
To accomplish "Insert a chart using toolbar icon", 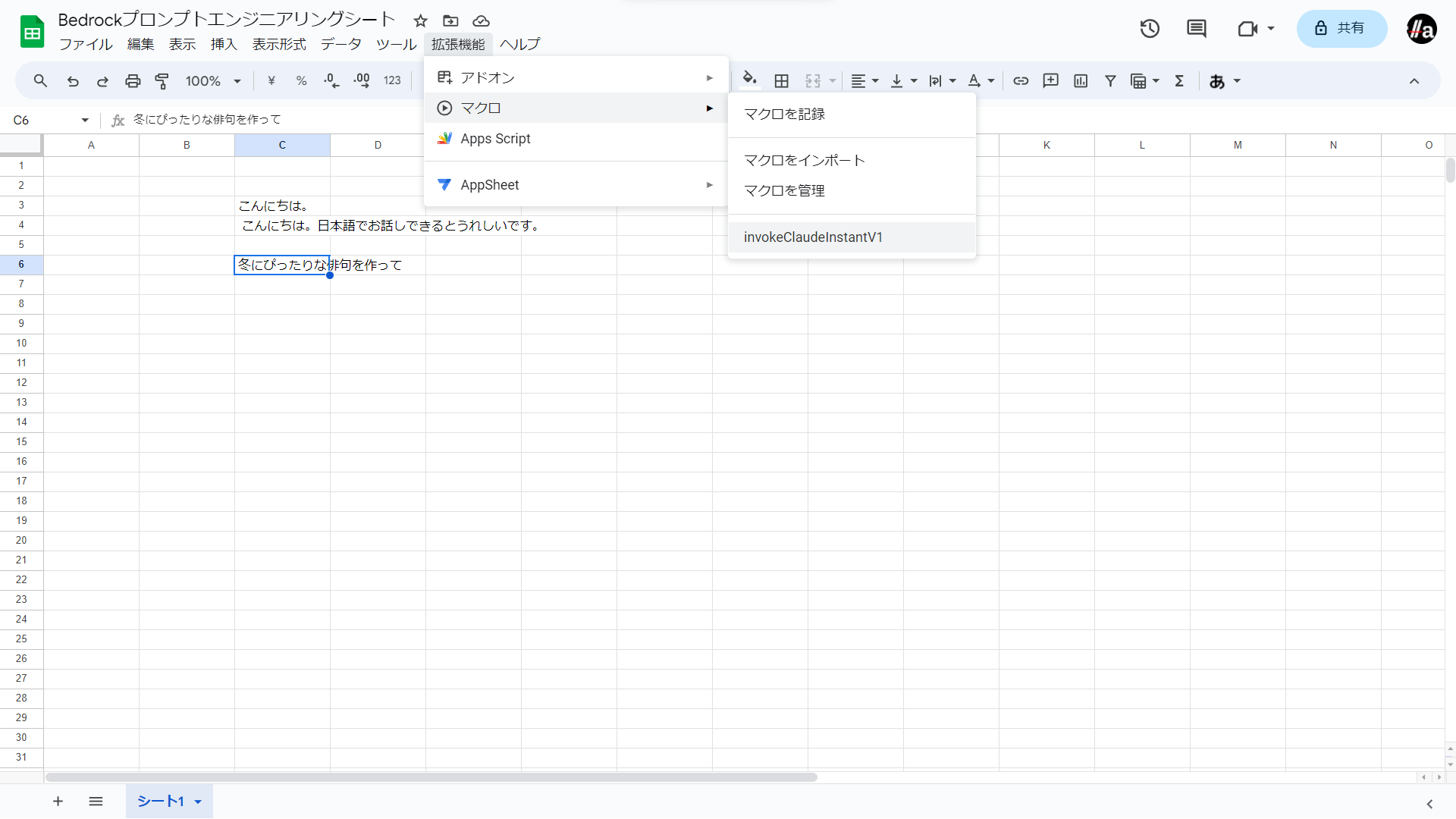I will [1081, 81].
